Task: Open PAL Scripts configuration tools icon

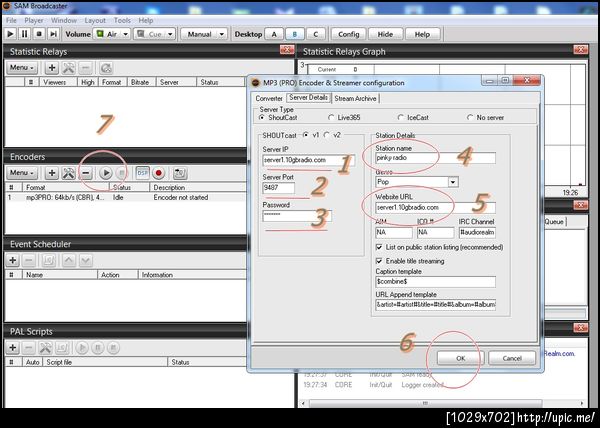Action: tap(45, 348)
